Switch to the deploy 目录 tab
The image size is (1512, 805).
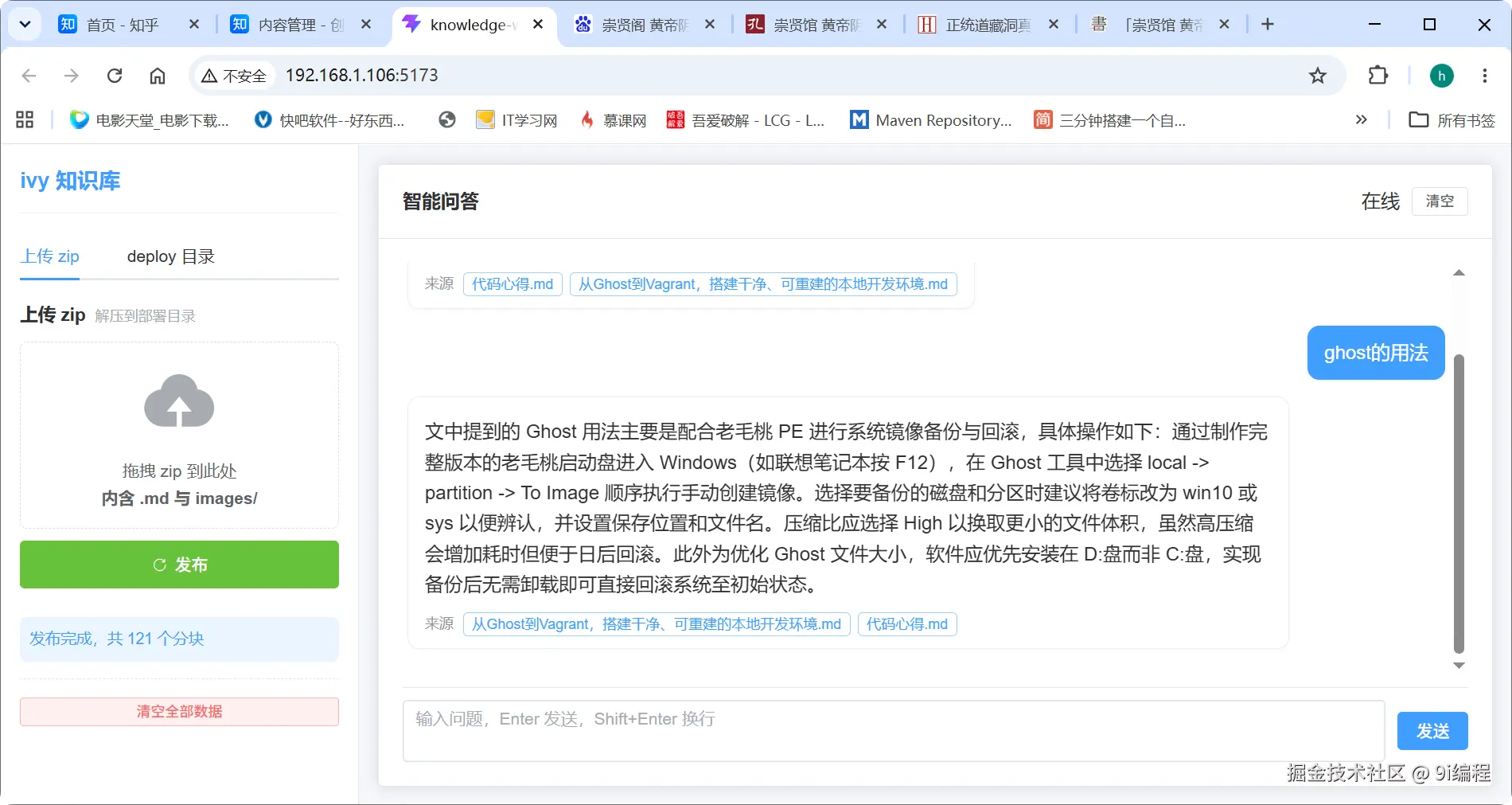coord(171,256)
